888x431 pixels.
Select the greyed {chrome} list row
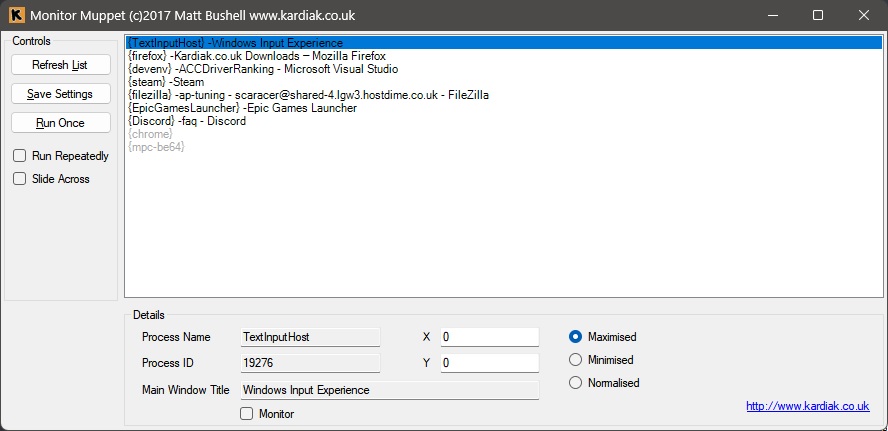pyautogui.click(x=504, y=134)
